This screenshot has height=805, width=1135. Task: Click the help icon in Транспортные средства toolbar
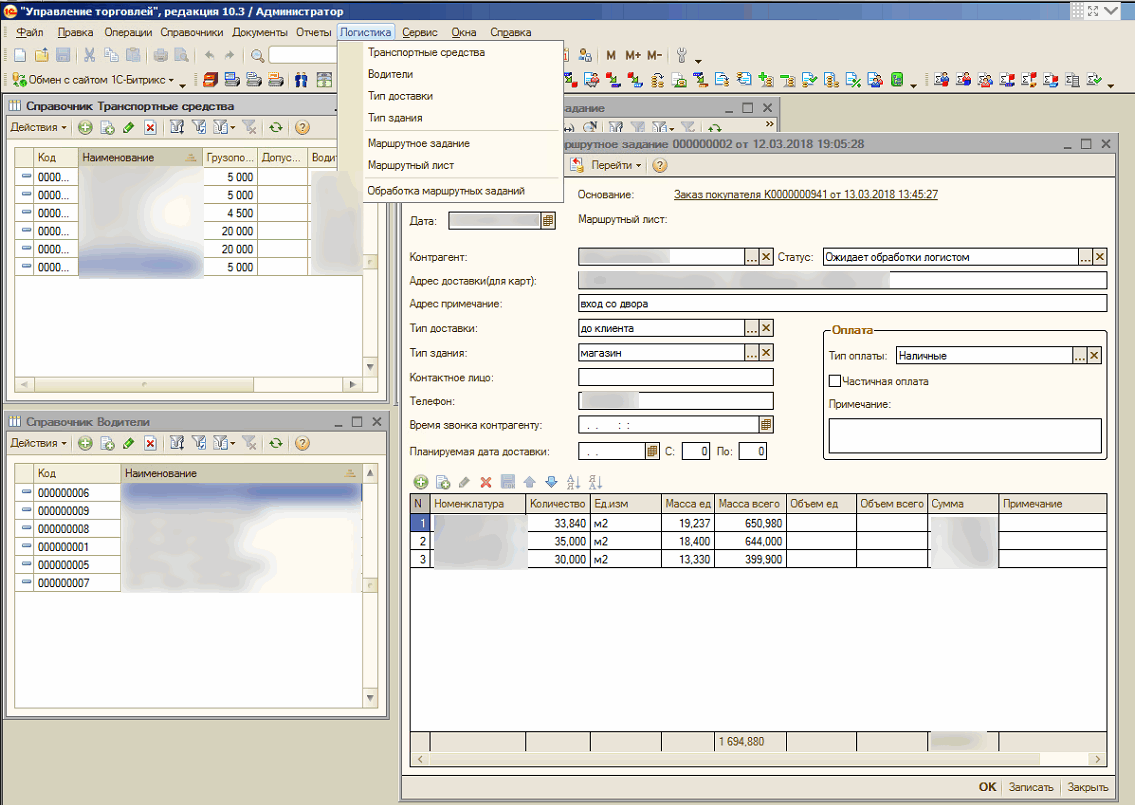point(301,128)
